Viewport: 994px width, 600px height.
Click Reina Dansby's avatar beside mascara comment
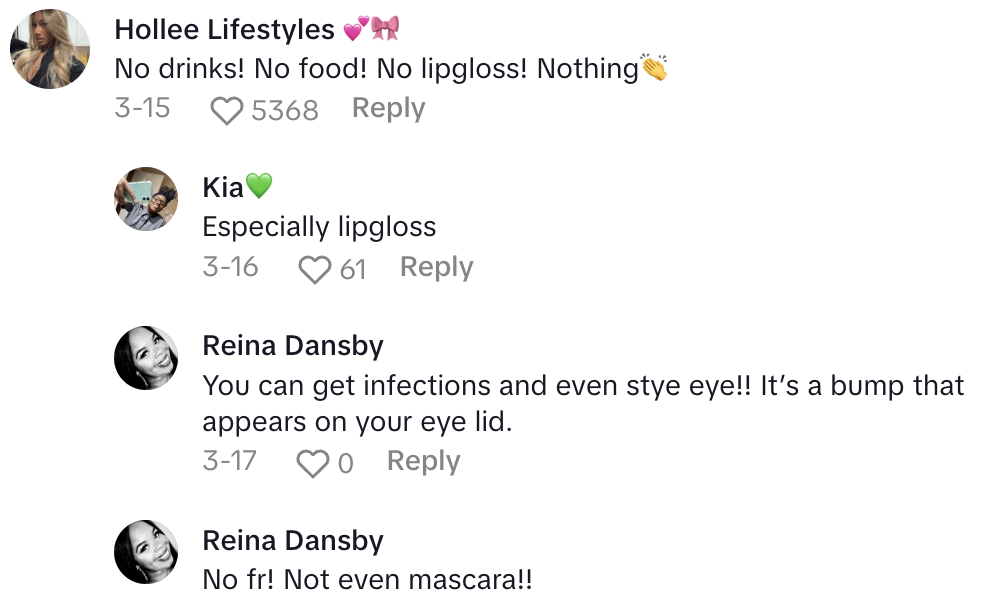(146, 552)
